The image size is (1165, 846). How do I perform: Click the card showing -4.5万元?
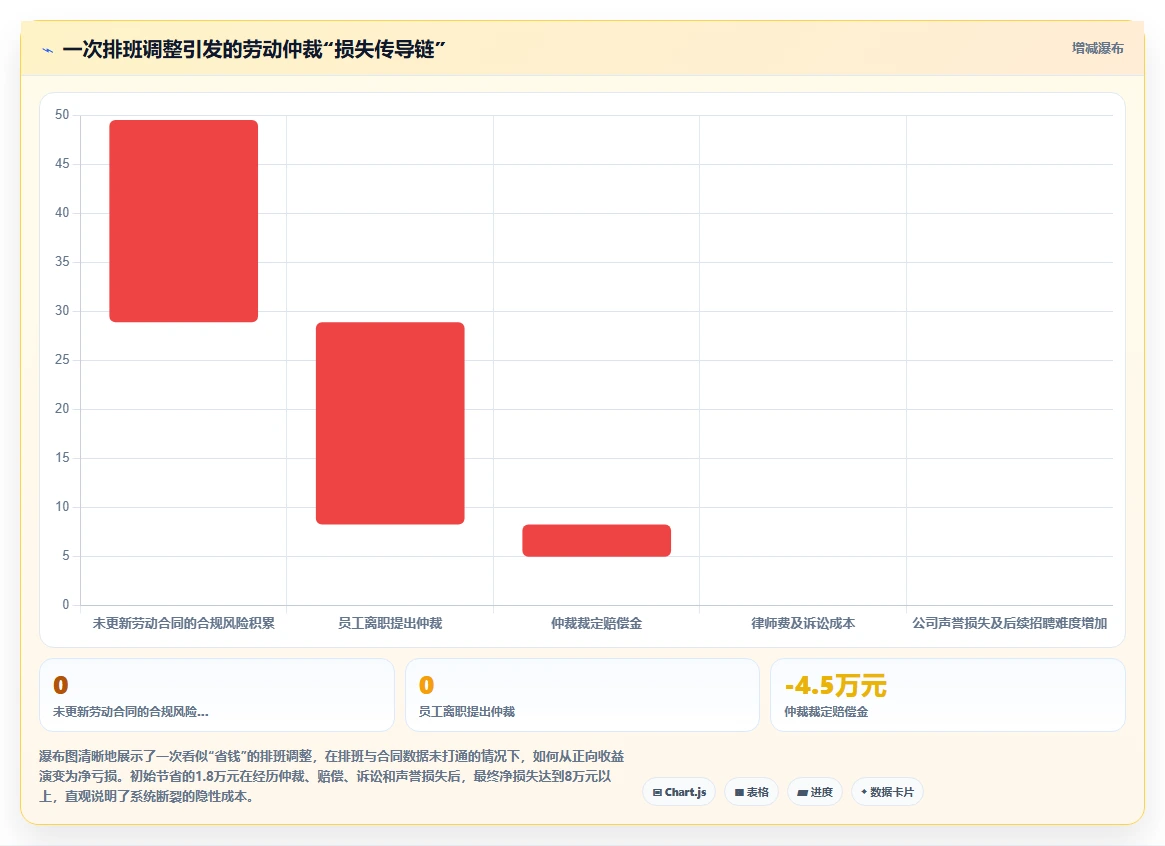[947, 694]
